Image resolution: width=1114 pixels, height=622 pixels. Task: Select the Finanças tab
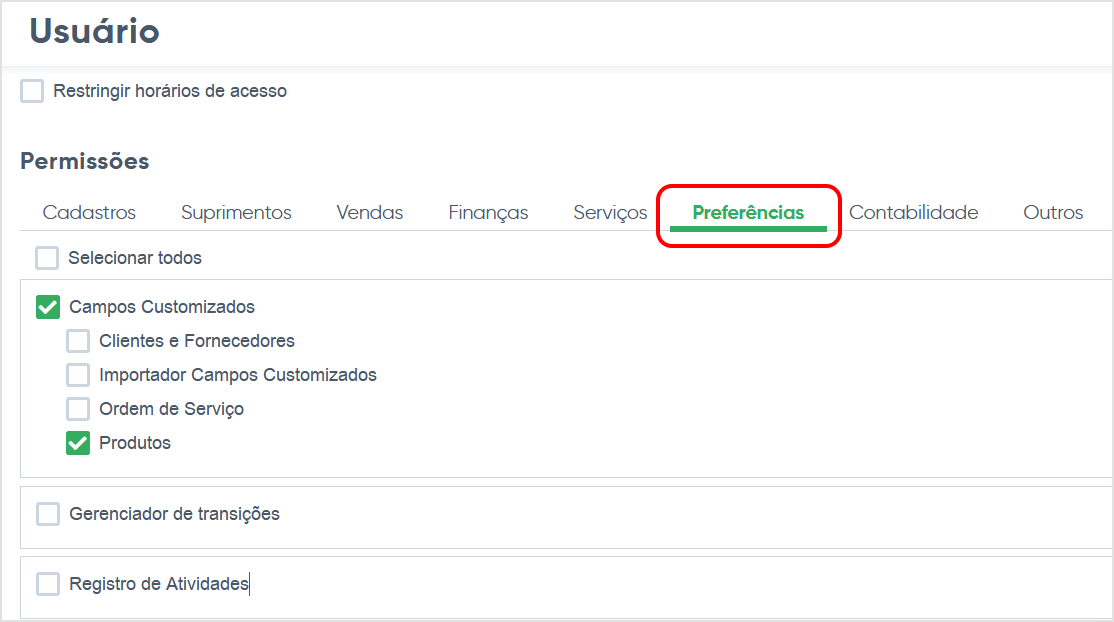click(488, 213)
